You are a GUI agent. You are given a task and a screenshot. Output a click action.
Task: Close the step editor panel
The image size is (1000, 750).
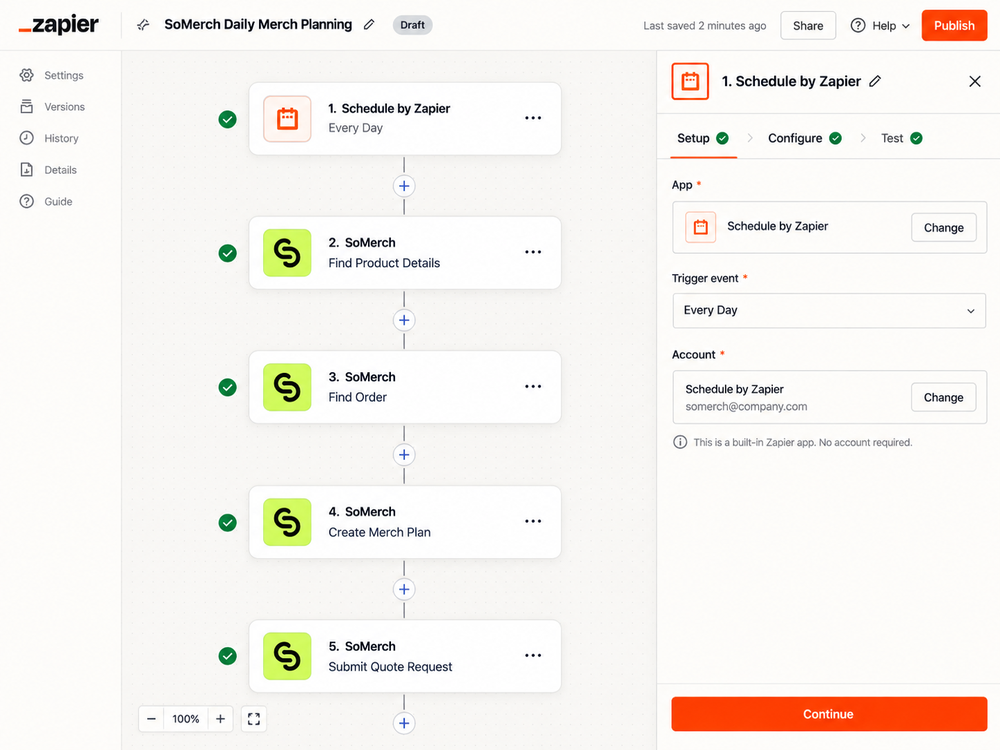pyautogui.click(x=974, y=81)
